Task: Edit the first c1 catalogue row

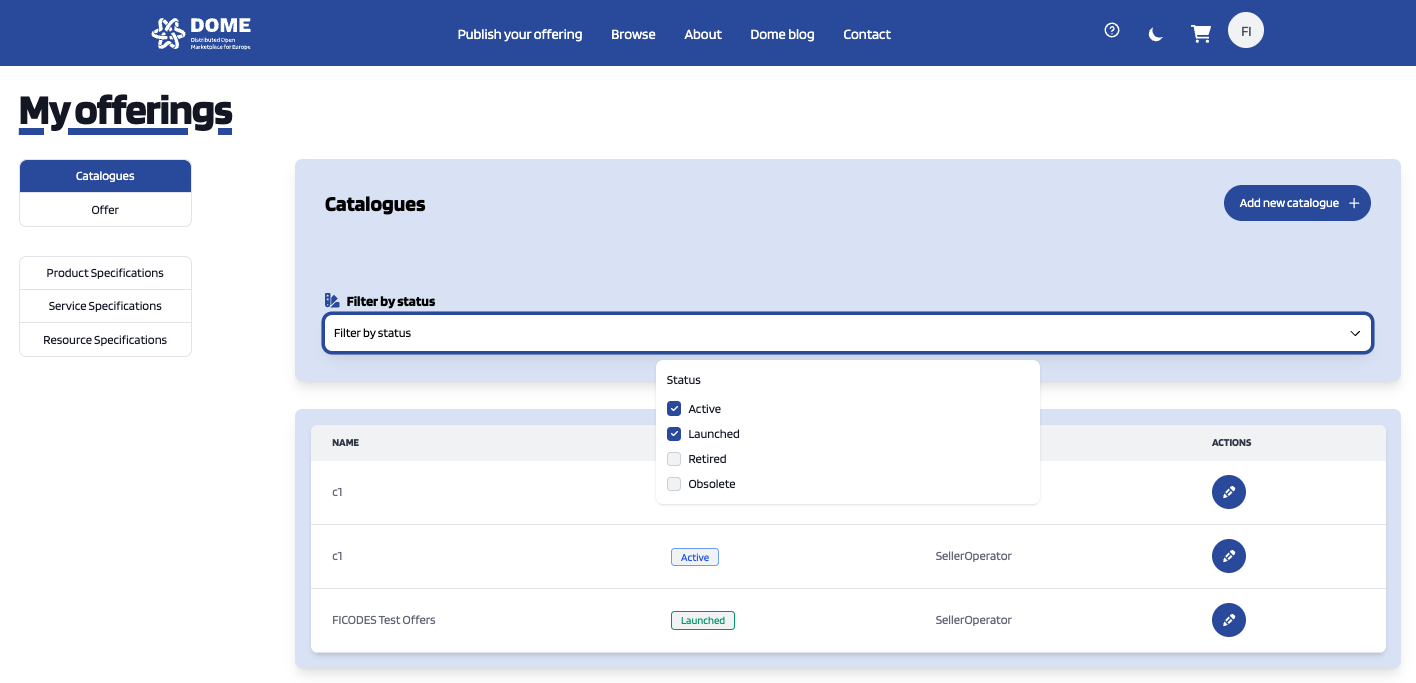Action: (x=1228, y=492)
